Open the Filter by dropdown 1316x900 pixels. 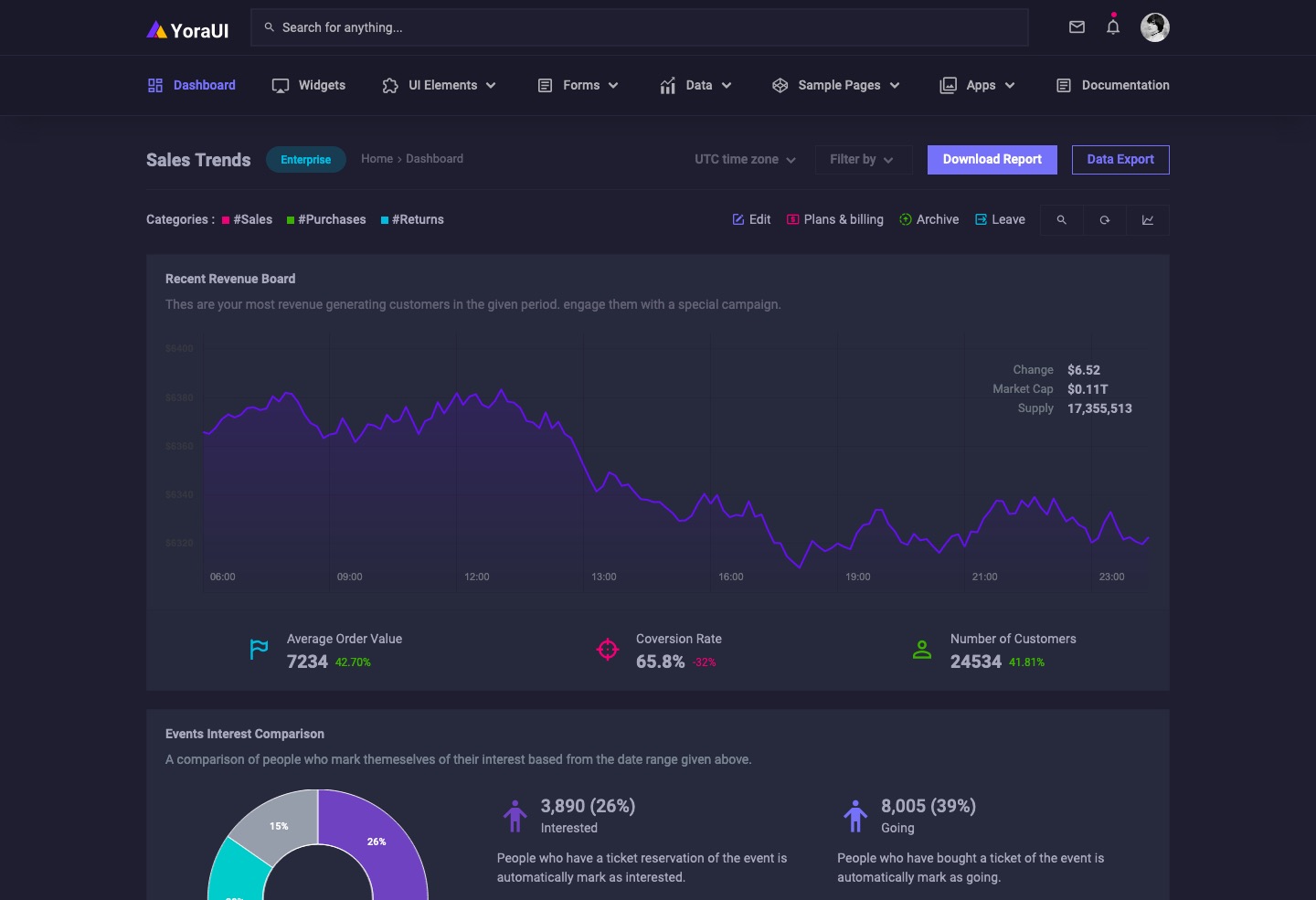(864, 160)
